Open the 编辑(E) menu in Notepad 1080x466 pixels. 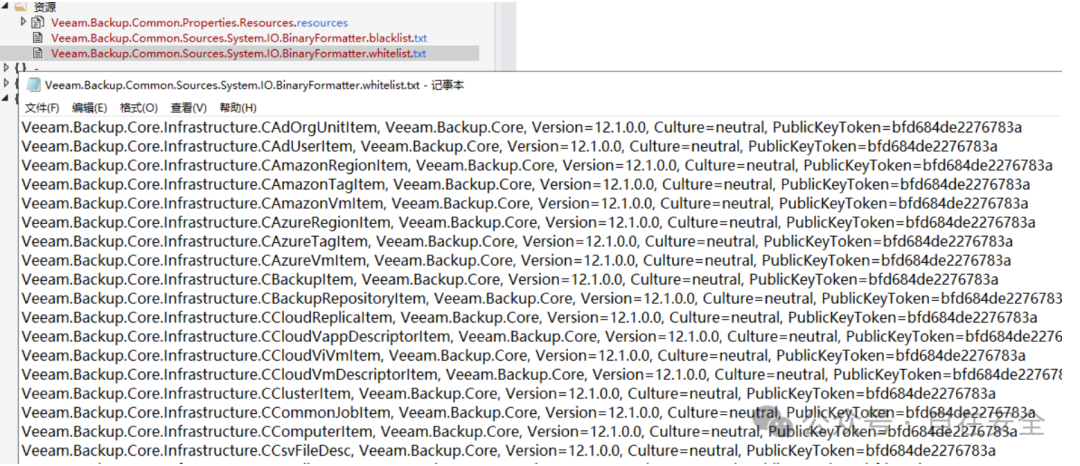90,108
